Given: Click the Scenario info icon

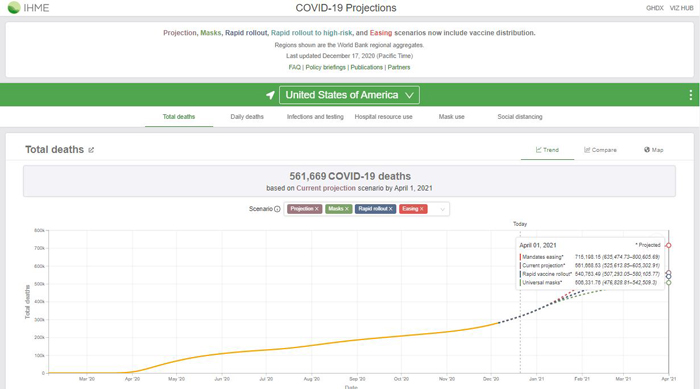Looking at the screenshot, I should pos(277,209).
